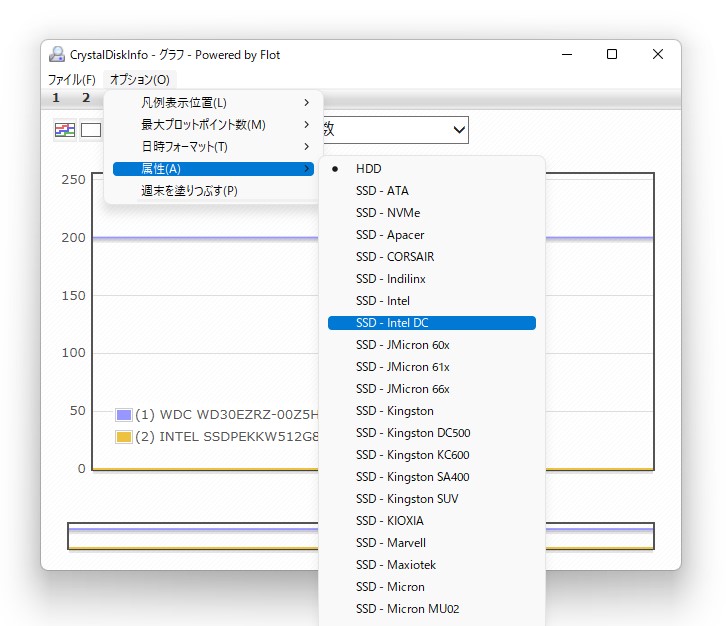The image size is (726, 626).
Task: Select SSD - Kingston KC600 entry
Action: pyautogui.click(x=432, y=455)
